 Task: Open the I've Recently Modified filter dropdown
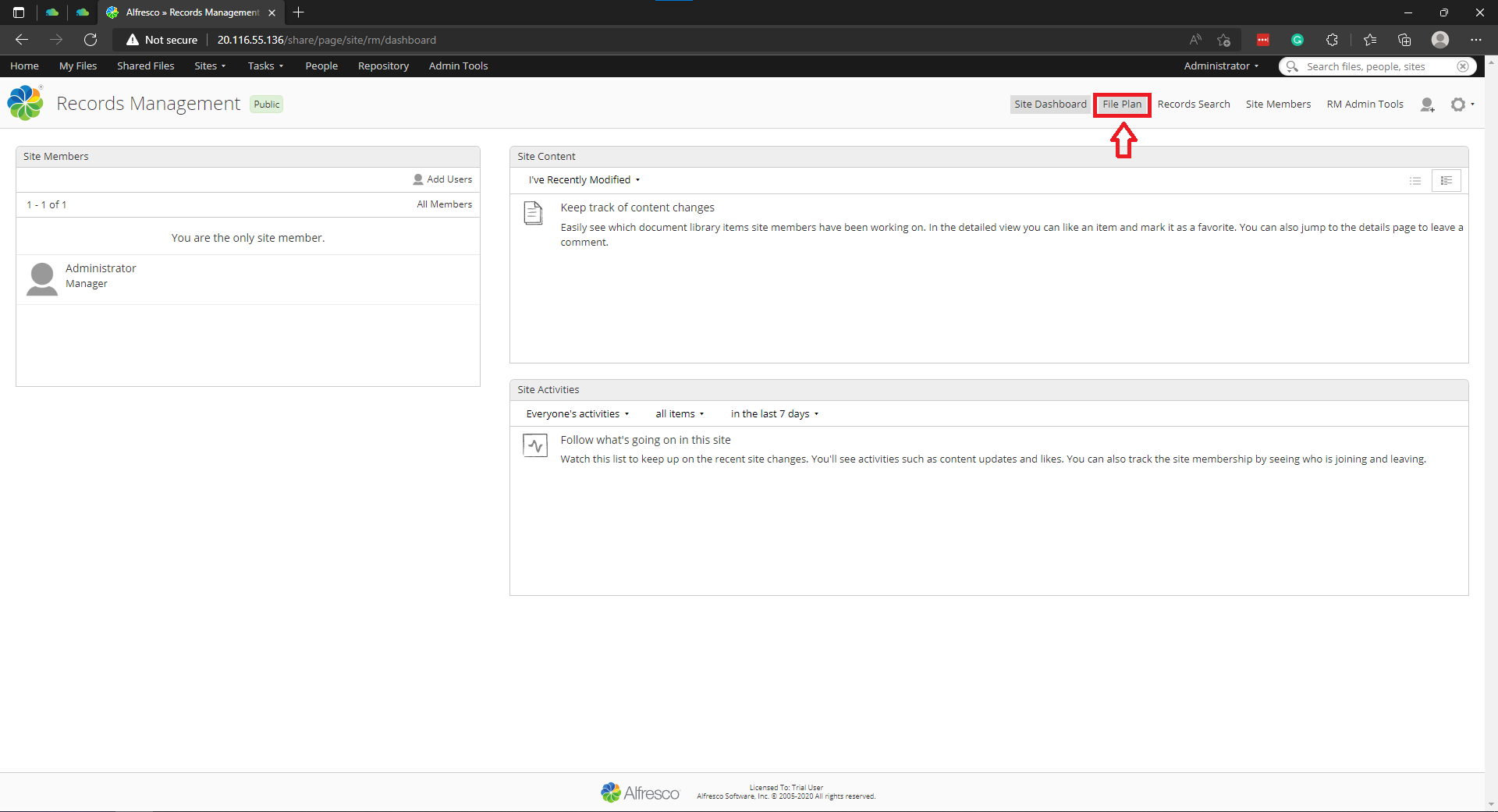[584, 180]
